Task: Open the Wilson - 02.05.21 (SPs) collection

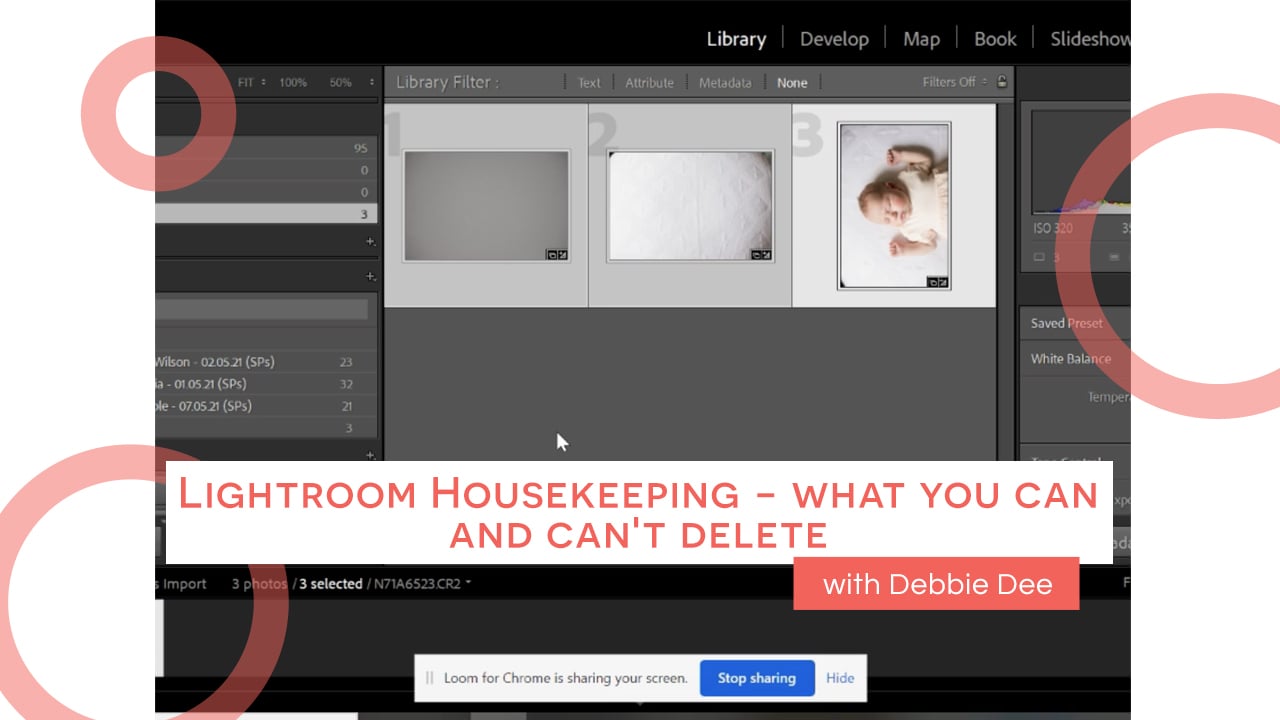Action: click(x=266, y=362)
